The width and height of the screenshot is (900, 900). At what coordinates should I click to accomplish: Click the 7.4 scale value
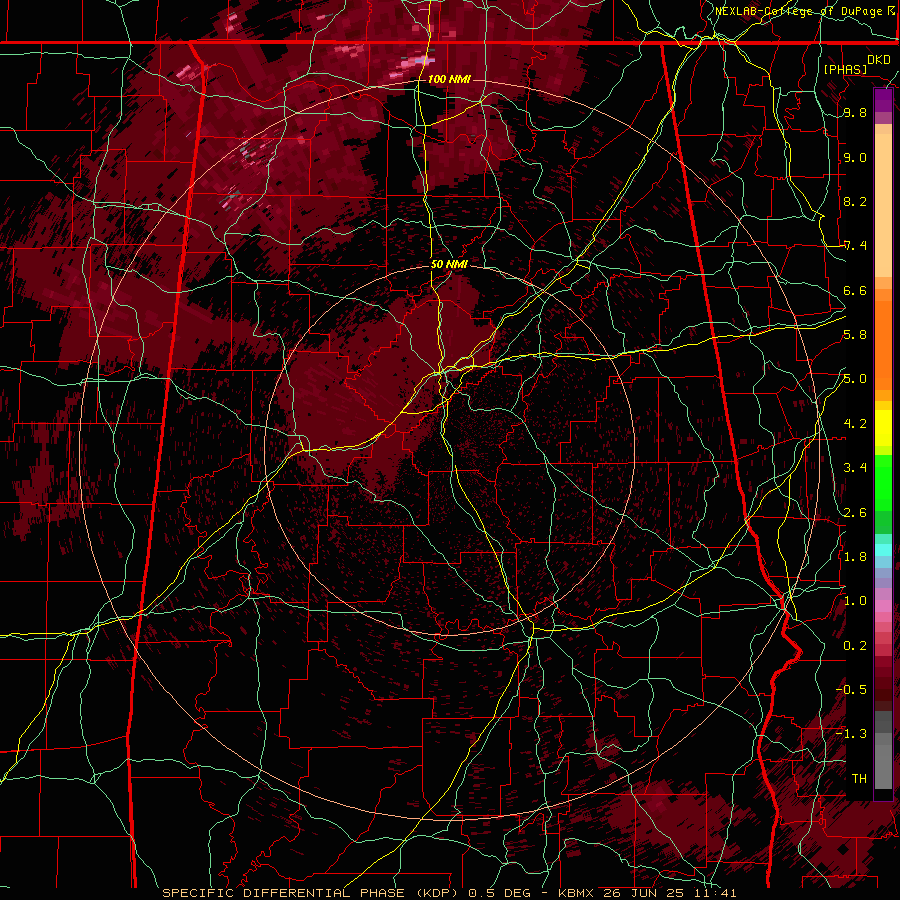[855, 246]
